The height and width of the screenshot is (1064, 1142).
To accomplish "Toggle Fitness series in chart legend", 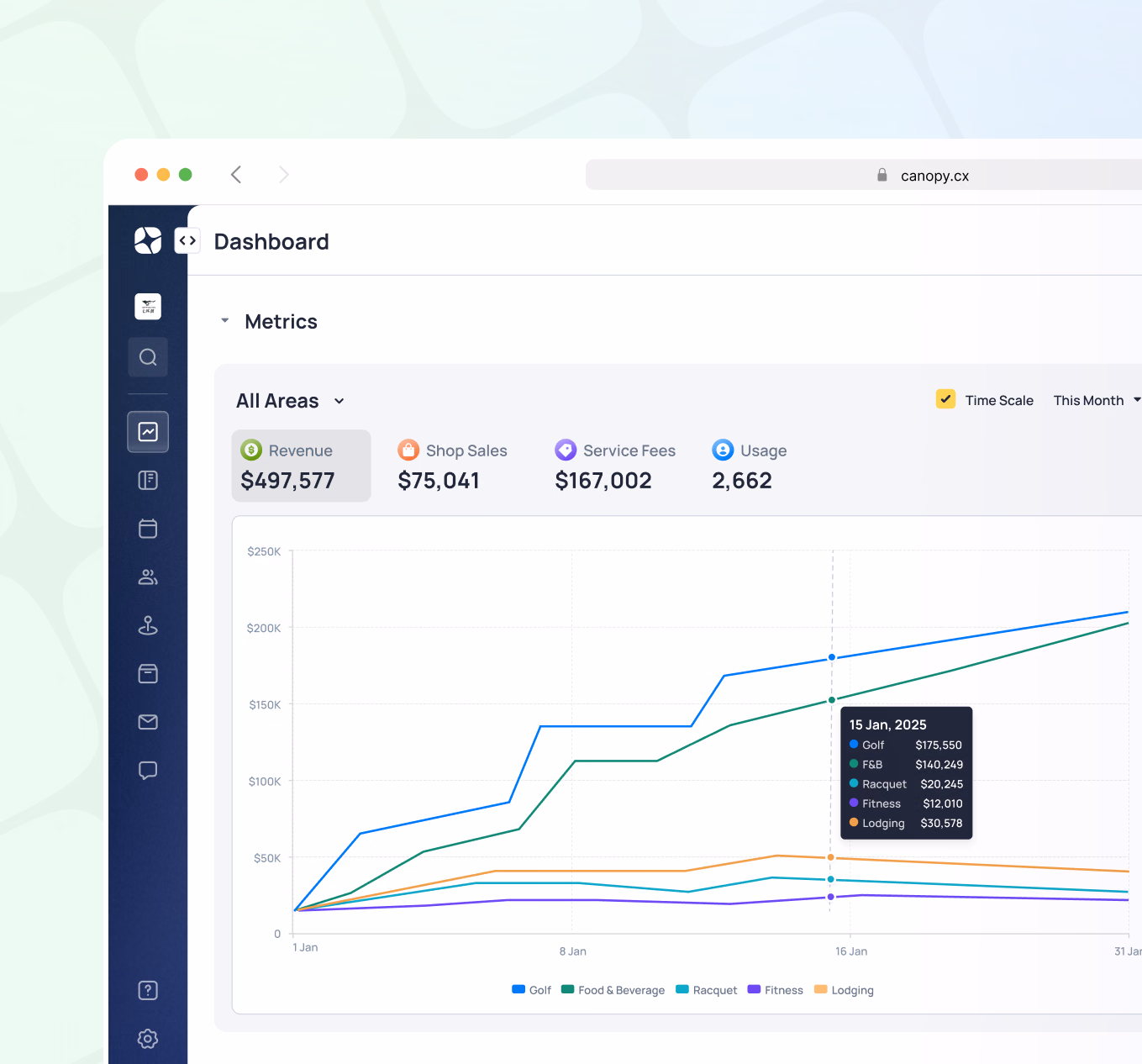I will coord(776,990).
